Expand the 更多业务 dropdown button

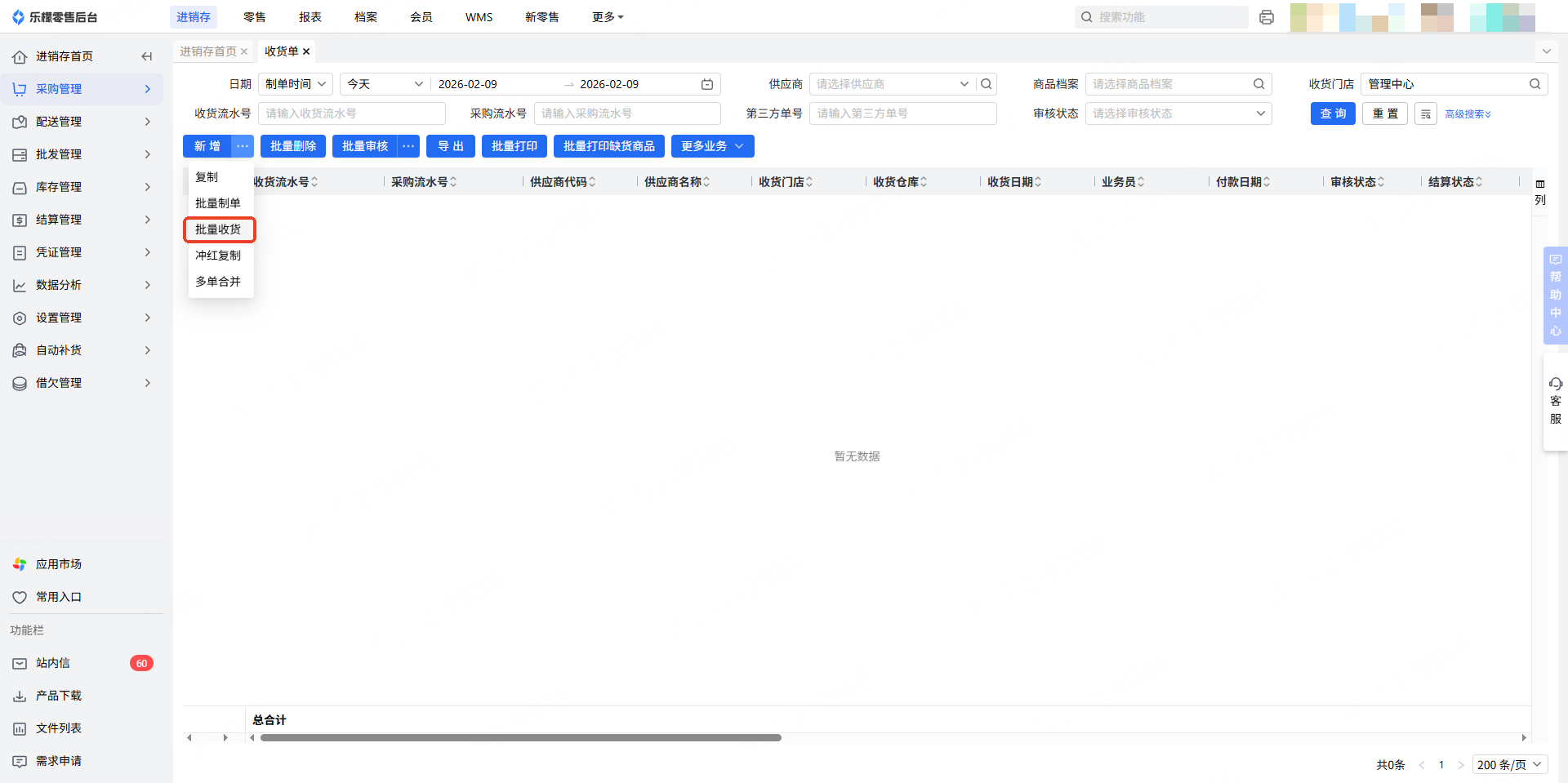pyautogui.click(x=713, y=146)
